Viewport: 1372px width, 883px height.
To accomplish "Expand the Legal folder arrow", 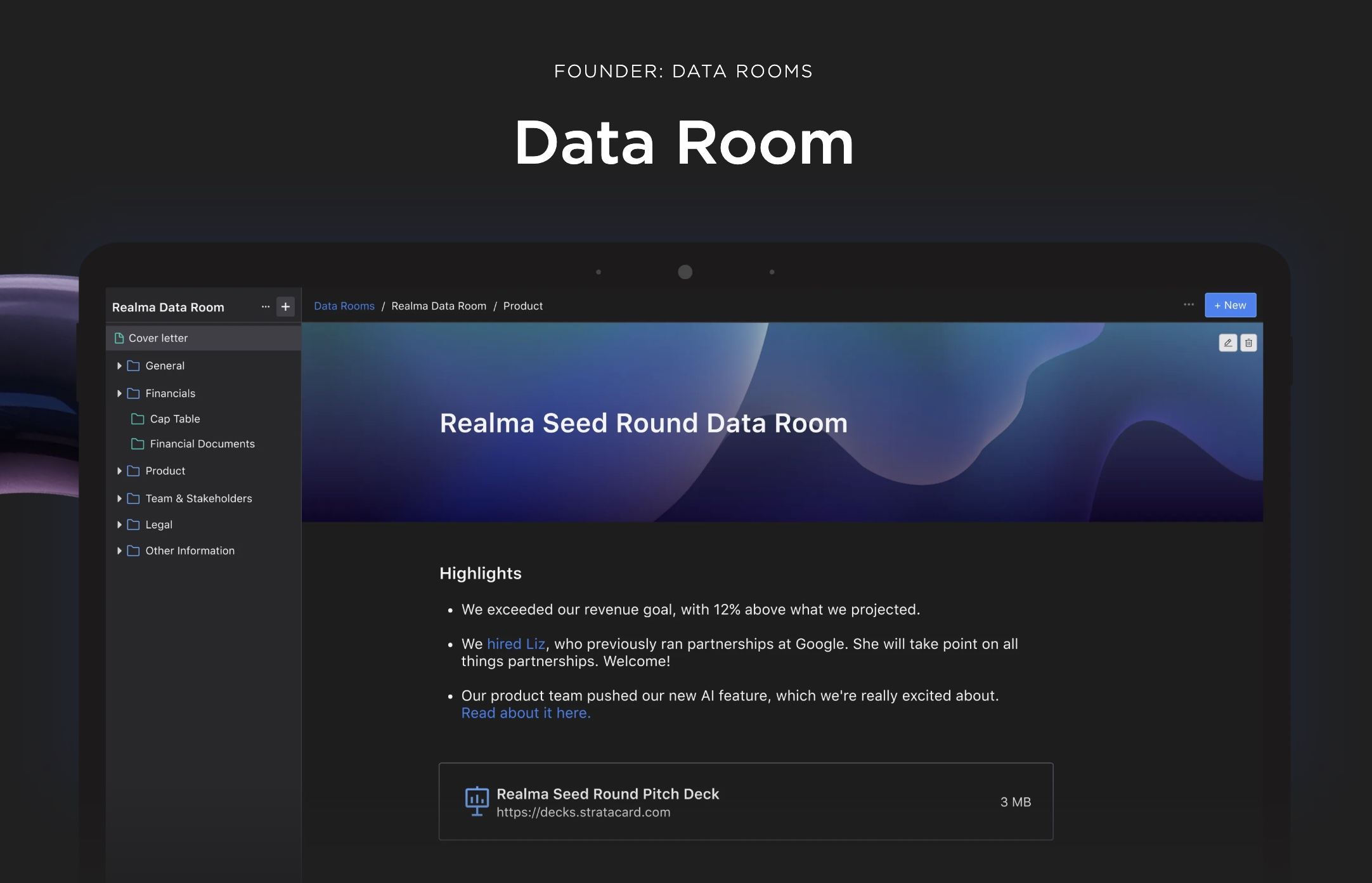I will tap(119, 525).
